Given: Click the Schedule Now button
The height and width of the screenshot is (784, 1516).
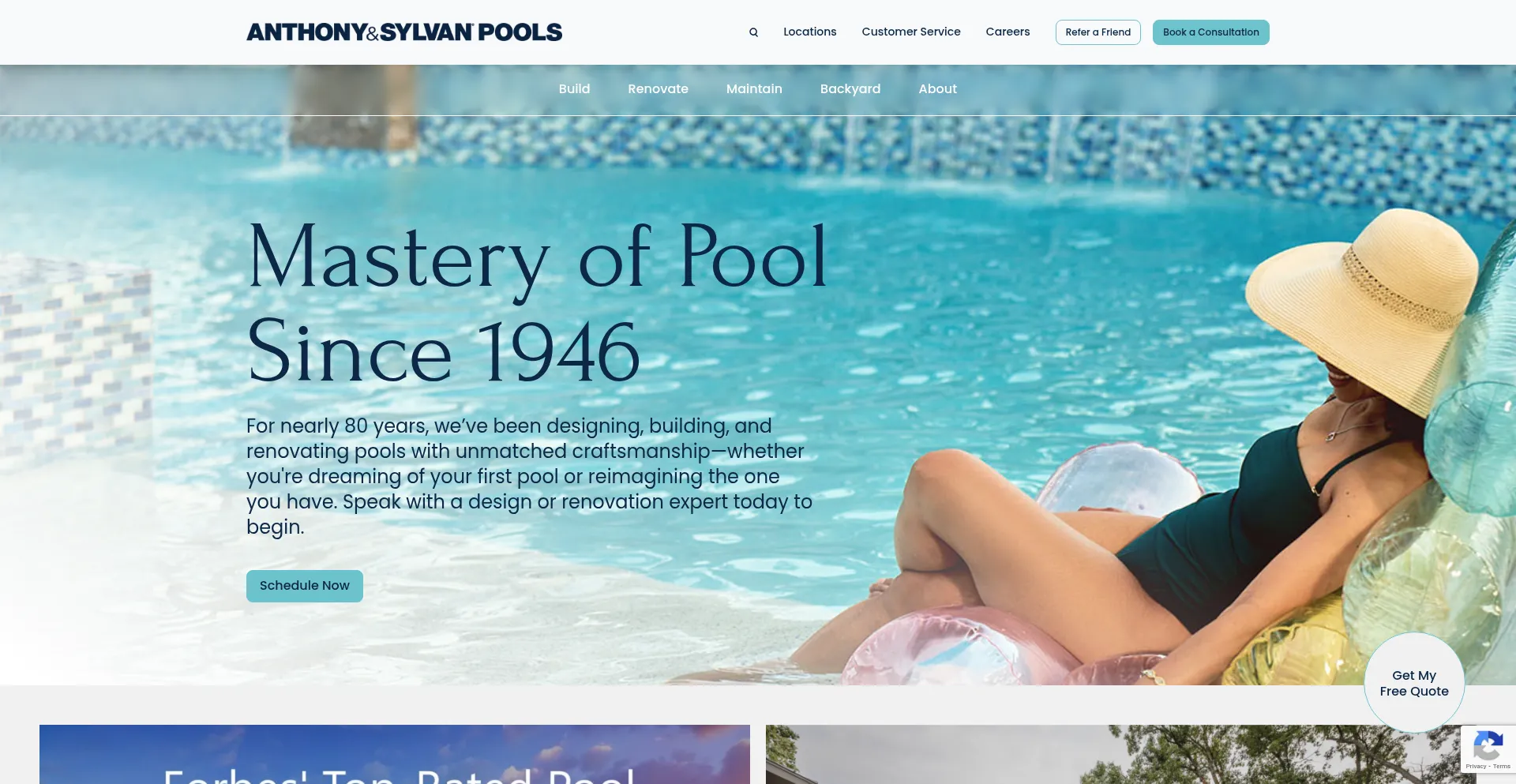Looking at the screenshot, I should (x=305, y=586).
